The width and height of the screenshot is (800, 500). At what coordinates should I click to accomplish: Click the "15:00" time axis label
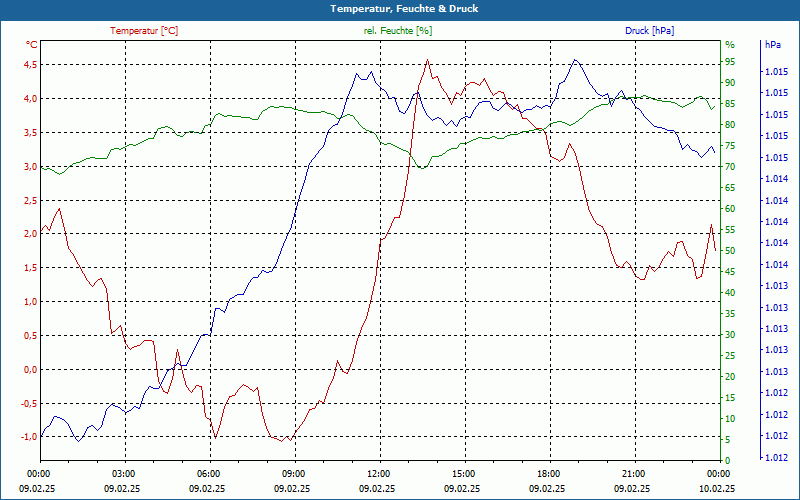(464, 473)
